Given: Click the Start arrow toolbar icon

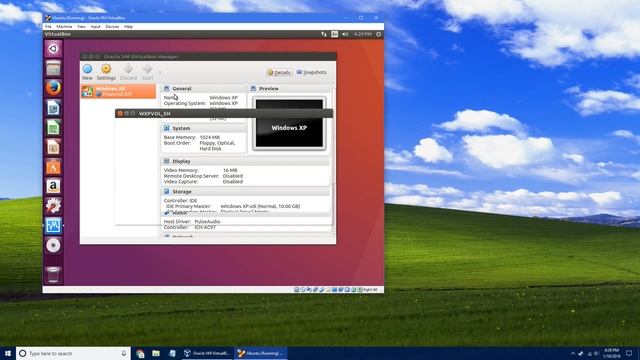Looking at the screenshot, I should (x=147, y=69).
